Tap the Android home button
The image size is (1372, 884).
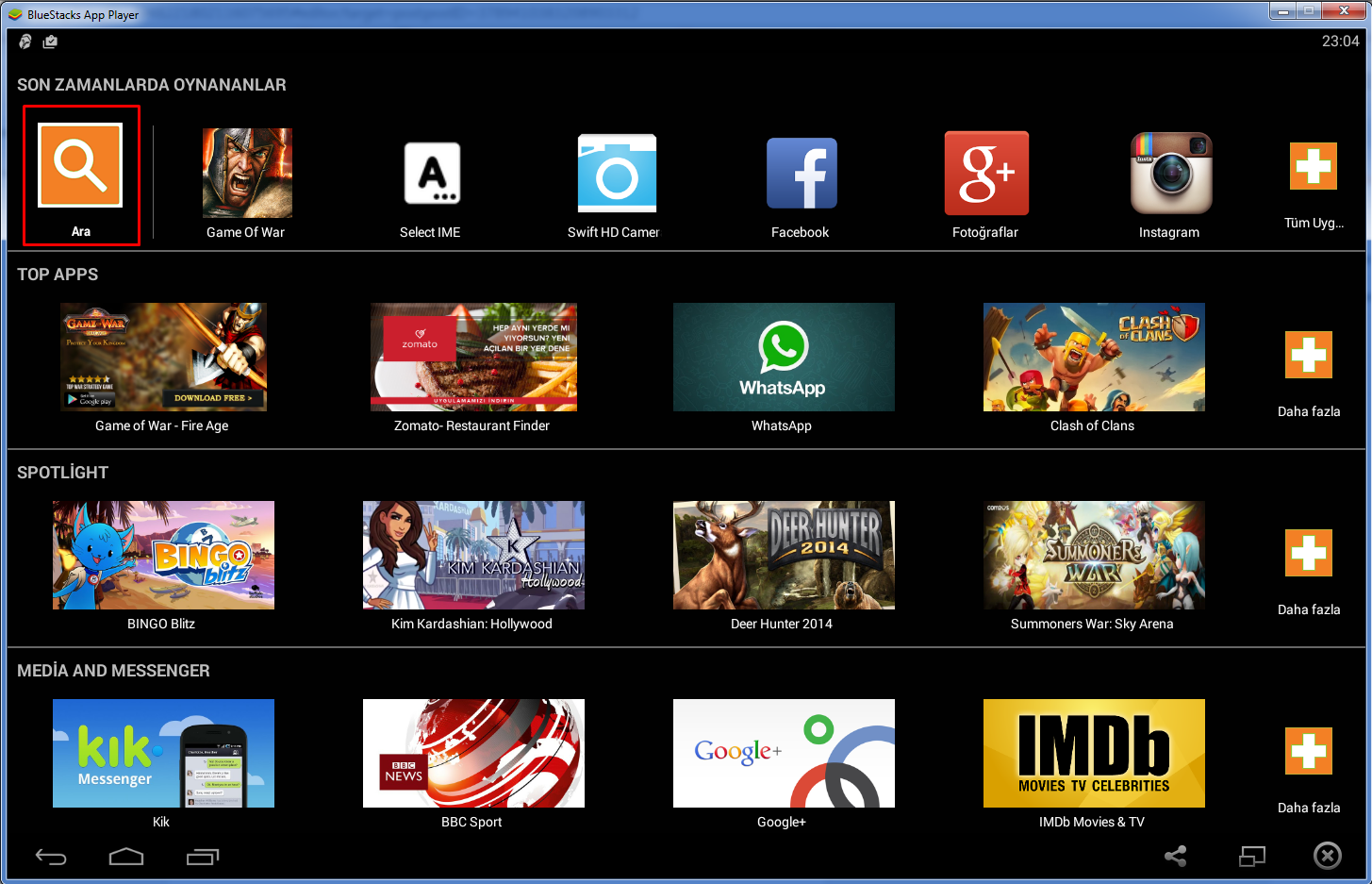pyautogui.click(x=126, y=857)
